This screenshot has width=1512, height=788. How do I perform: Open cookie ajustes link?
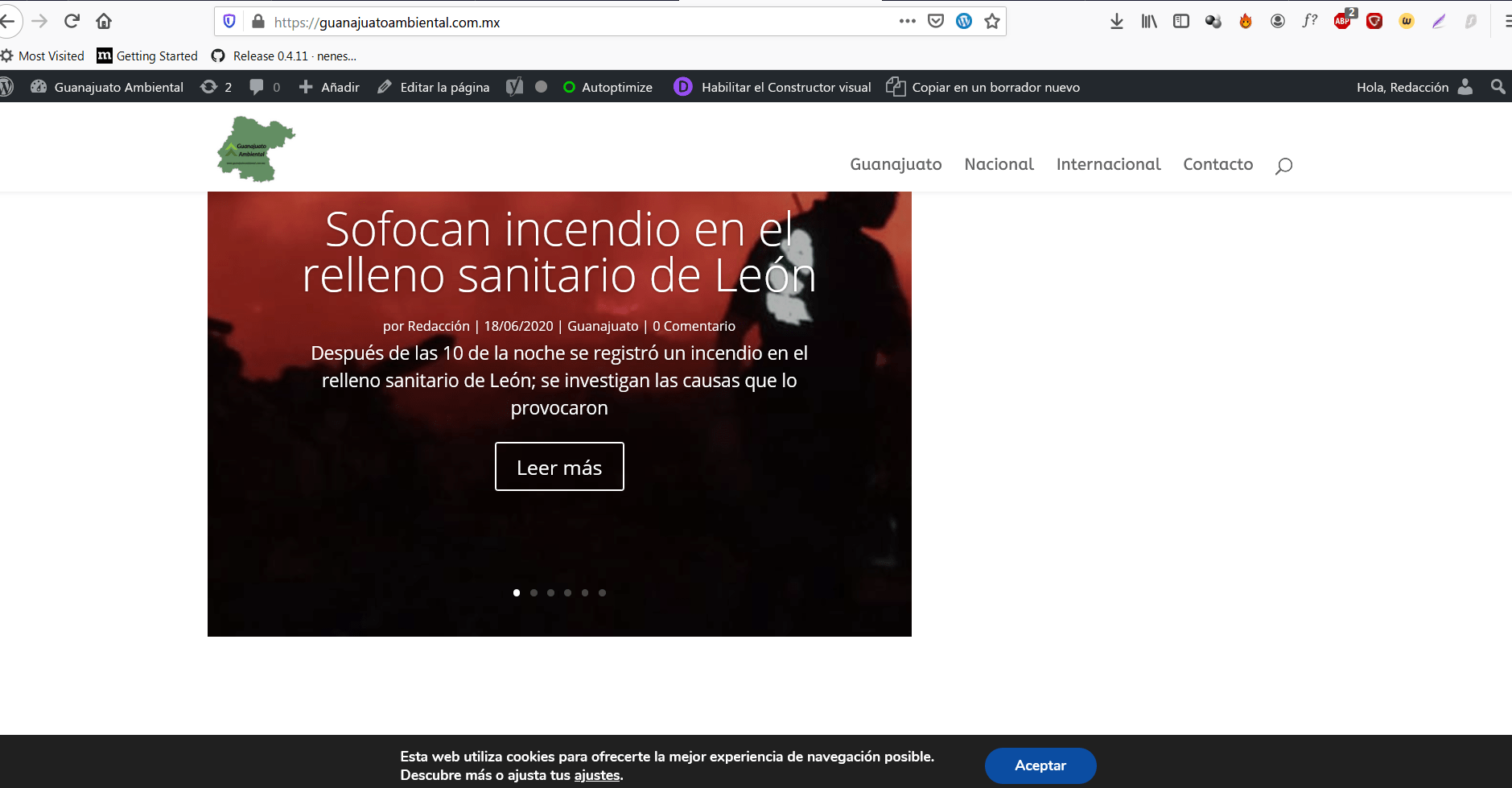click(x=596, y=775)
